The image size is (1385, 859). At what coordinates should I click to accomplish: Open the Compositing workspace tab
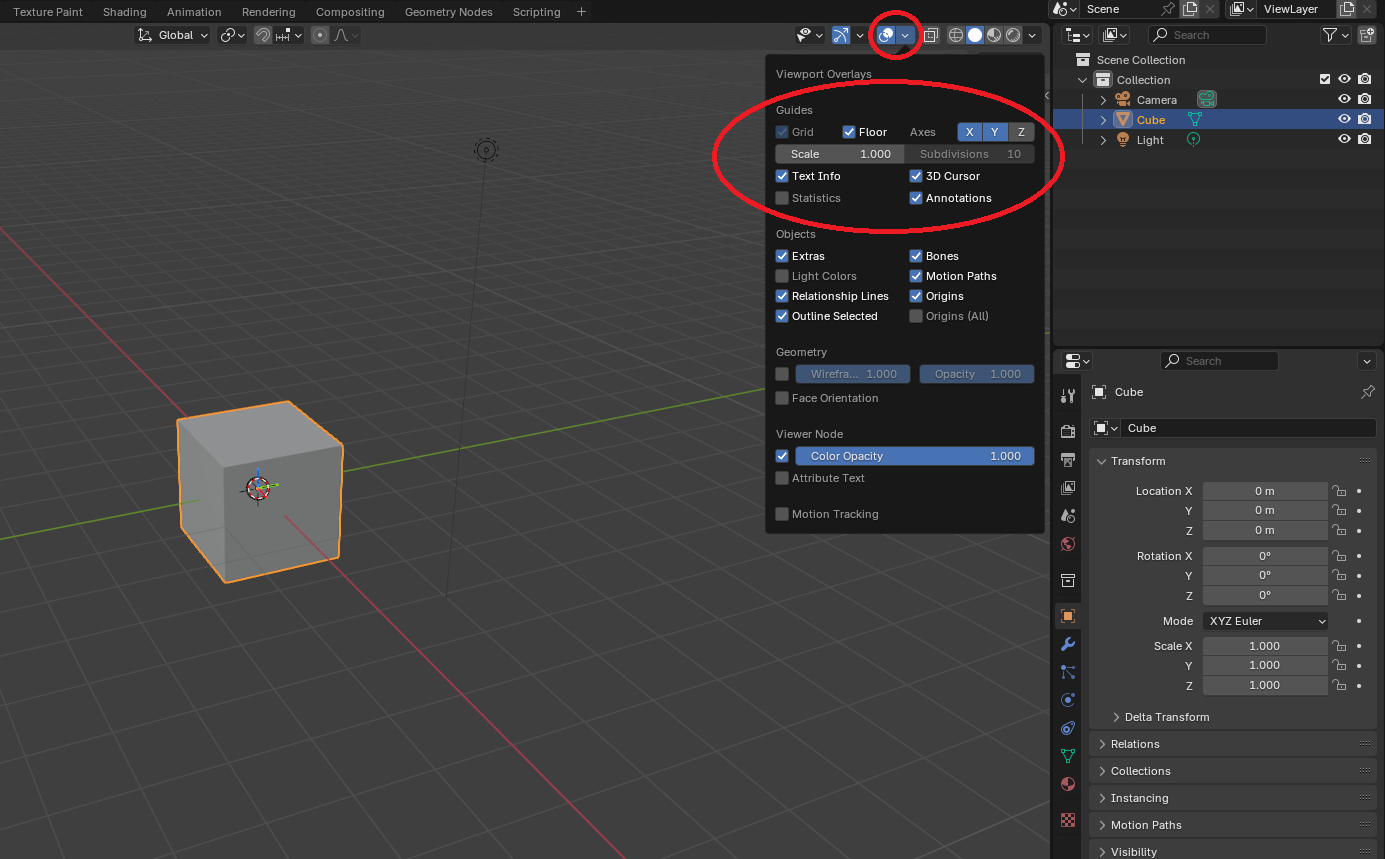[x=350, y=12]
